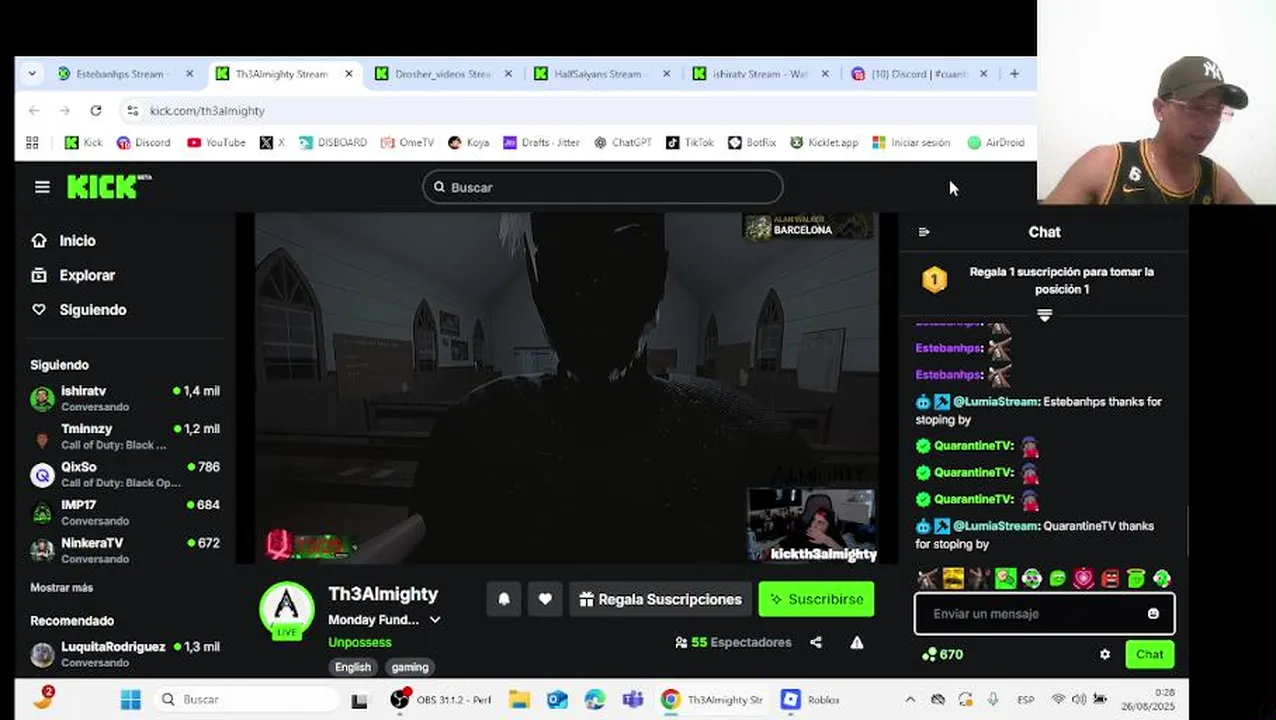This screenshot has height=720, width=1276.
Task: Open the YouTube bookmark
Action: (216, 143)
